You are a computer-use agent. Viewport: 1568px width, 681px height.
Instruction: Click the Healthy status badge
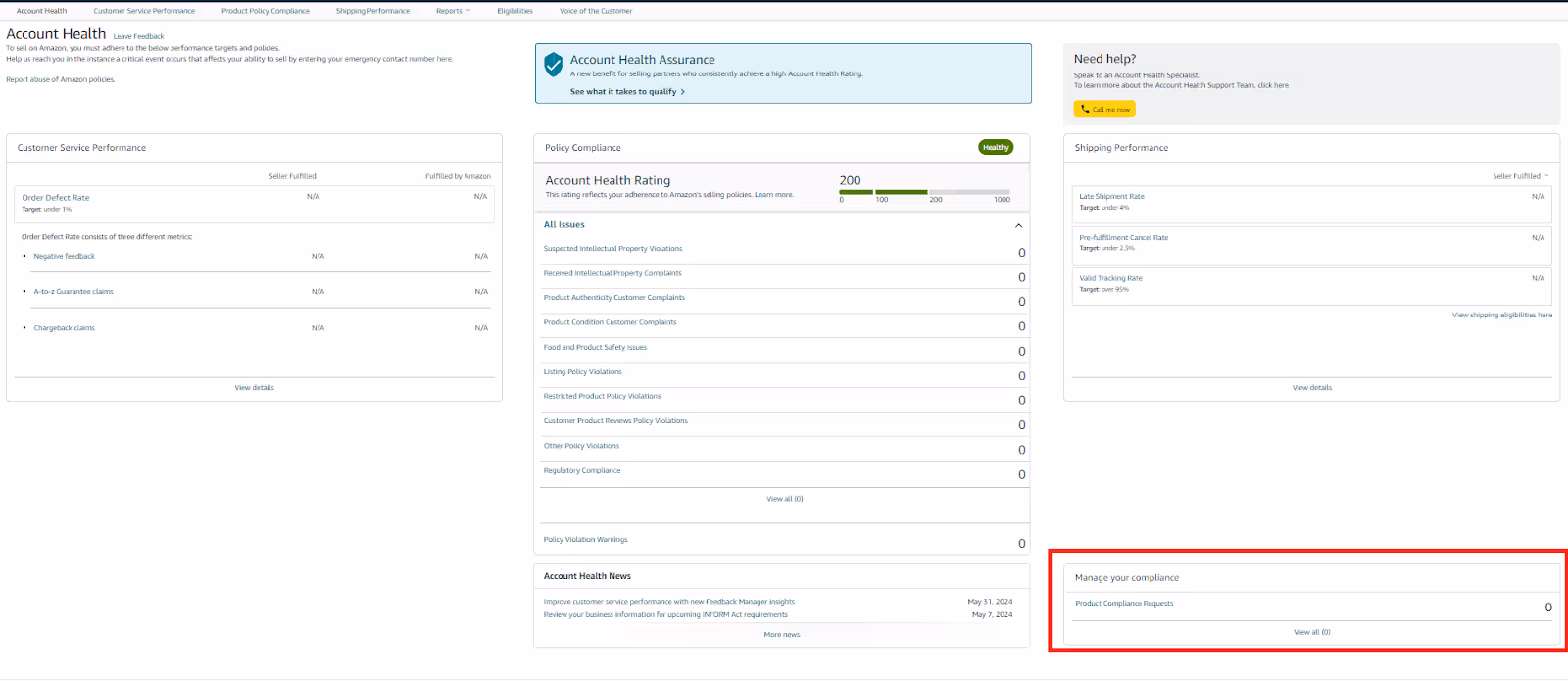coord(996,147)
